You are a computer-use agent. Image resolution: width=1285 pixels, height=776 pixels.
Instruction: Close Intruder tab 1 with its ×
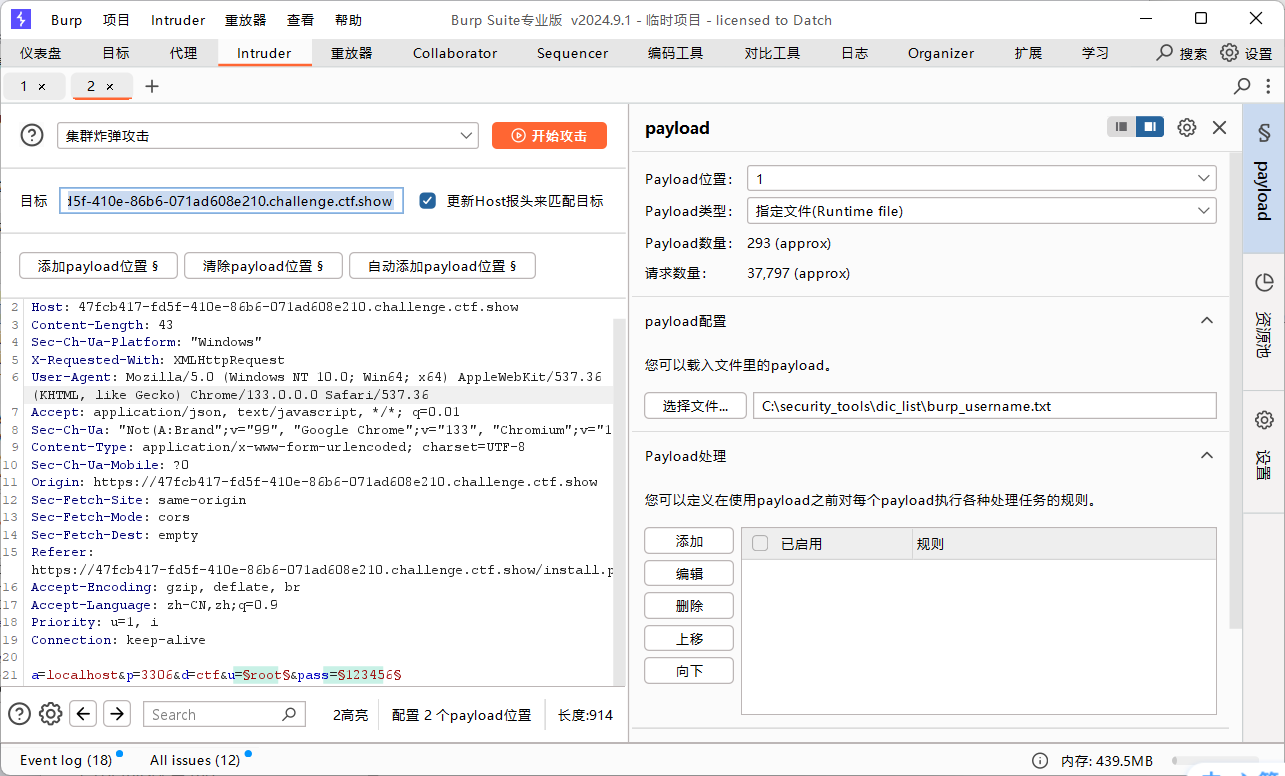point(42,87)
